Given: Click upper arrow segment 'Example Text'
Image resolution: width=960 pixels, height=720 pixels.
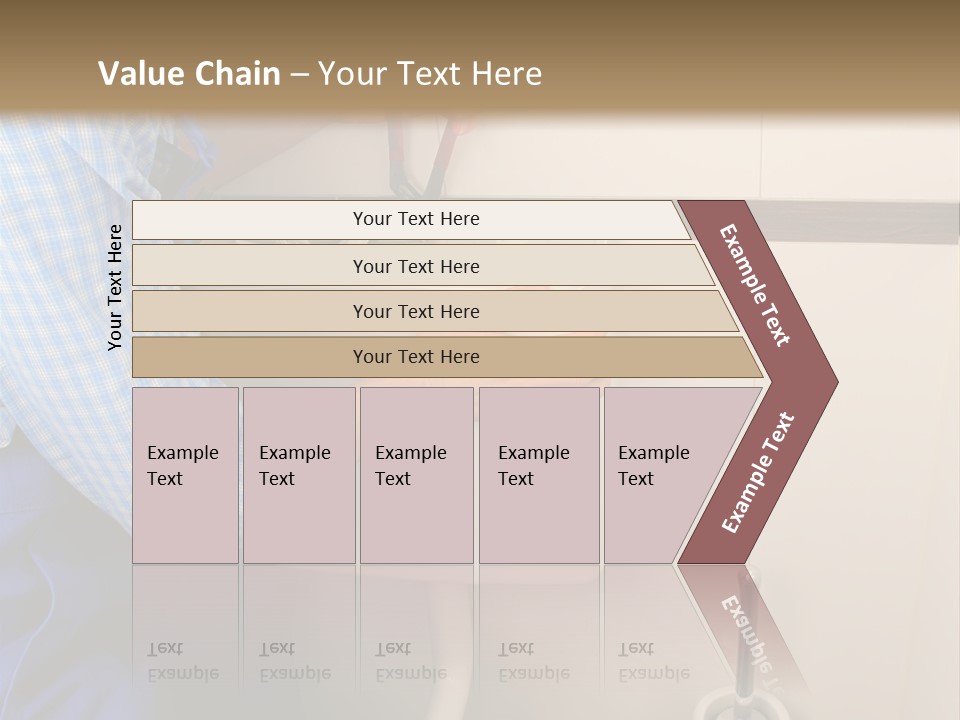Looking at the screenshot, I should pos(754,285).
